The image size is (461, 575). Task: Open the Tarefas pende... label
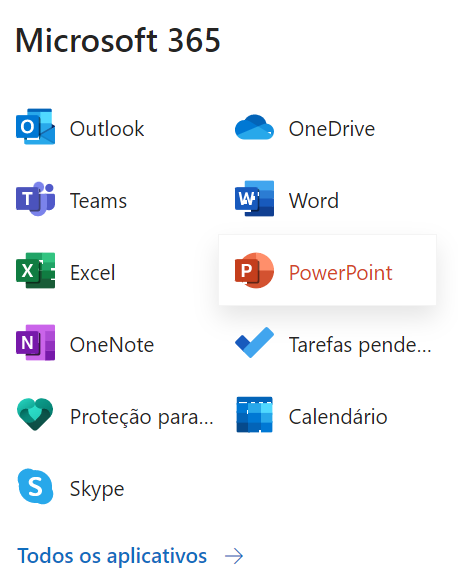360,345
